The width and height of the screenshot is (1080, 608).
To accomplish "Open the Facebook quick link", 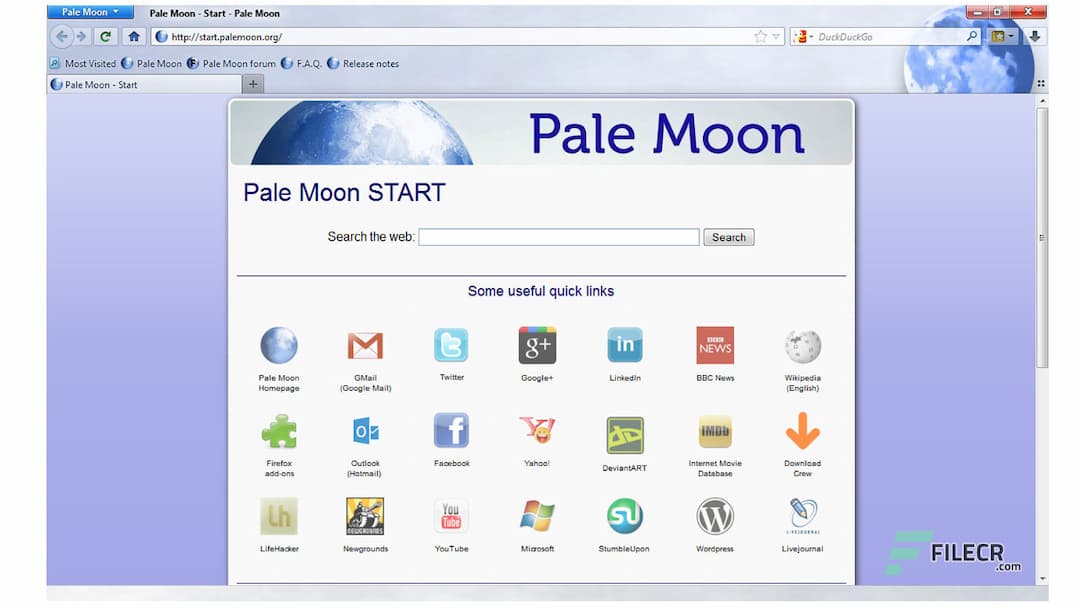I will [x=451, y=432].
